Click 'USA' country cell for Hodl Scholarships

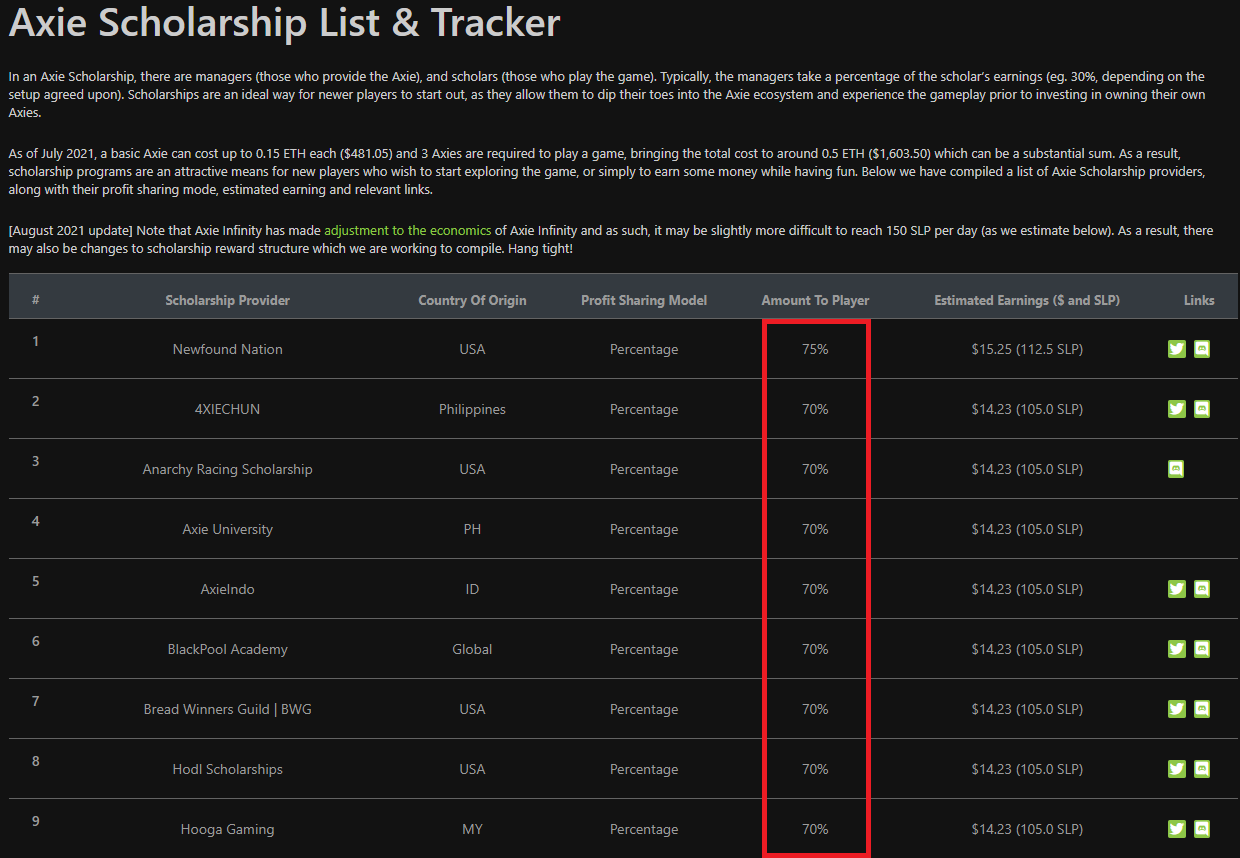(472, 769)
